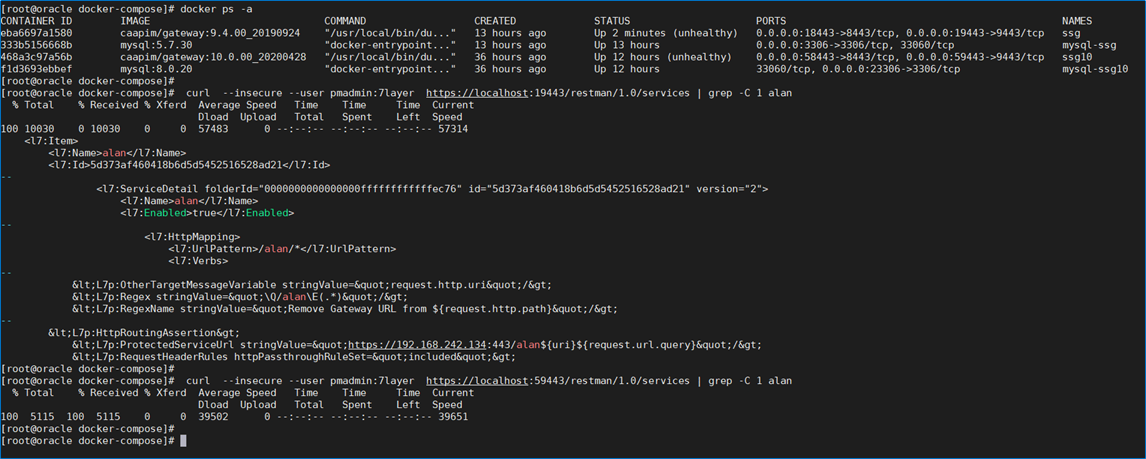Click container ID 333b5156668b
1146x459 pixels.
tap(37, 45)
